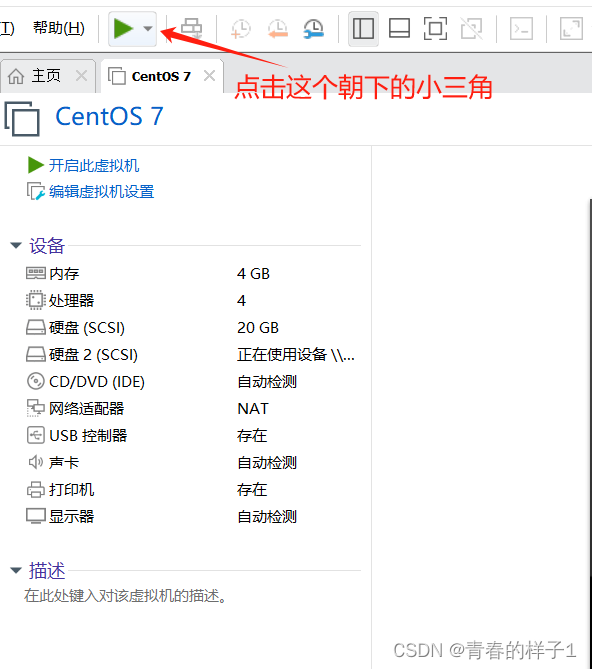
Task: Click the USB 控制器 icon
Action: click(36, 436)
